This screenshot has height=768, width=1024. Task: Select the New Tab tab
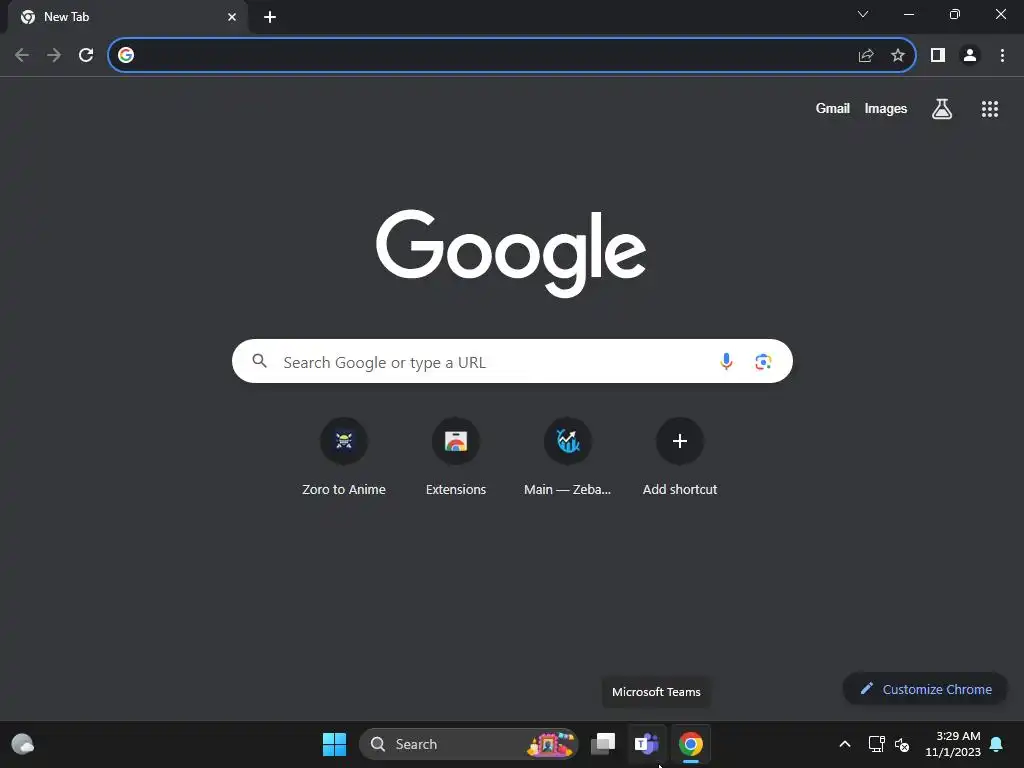[x=128, y=17]
